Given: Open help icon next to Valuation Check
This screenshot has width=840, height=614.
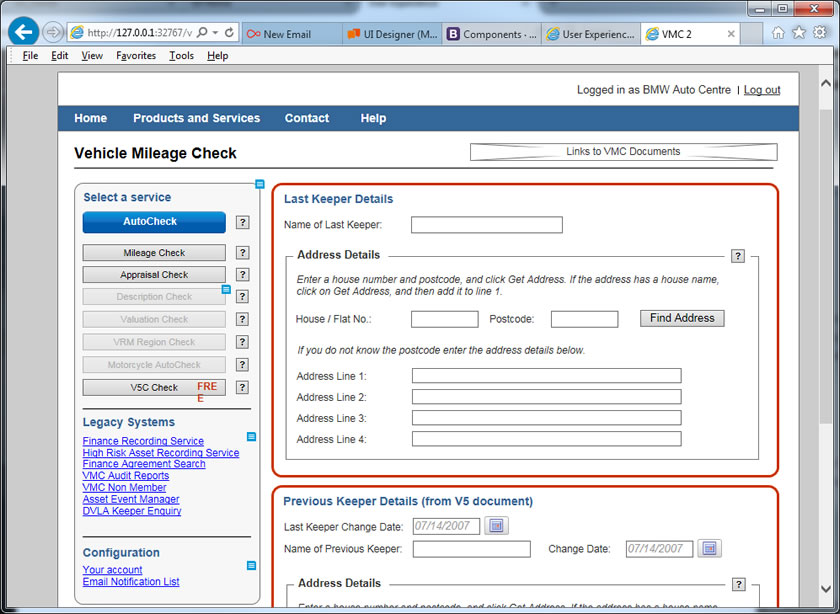Looking at the screenshot, I should [243, 319].
